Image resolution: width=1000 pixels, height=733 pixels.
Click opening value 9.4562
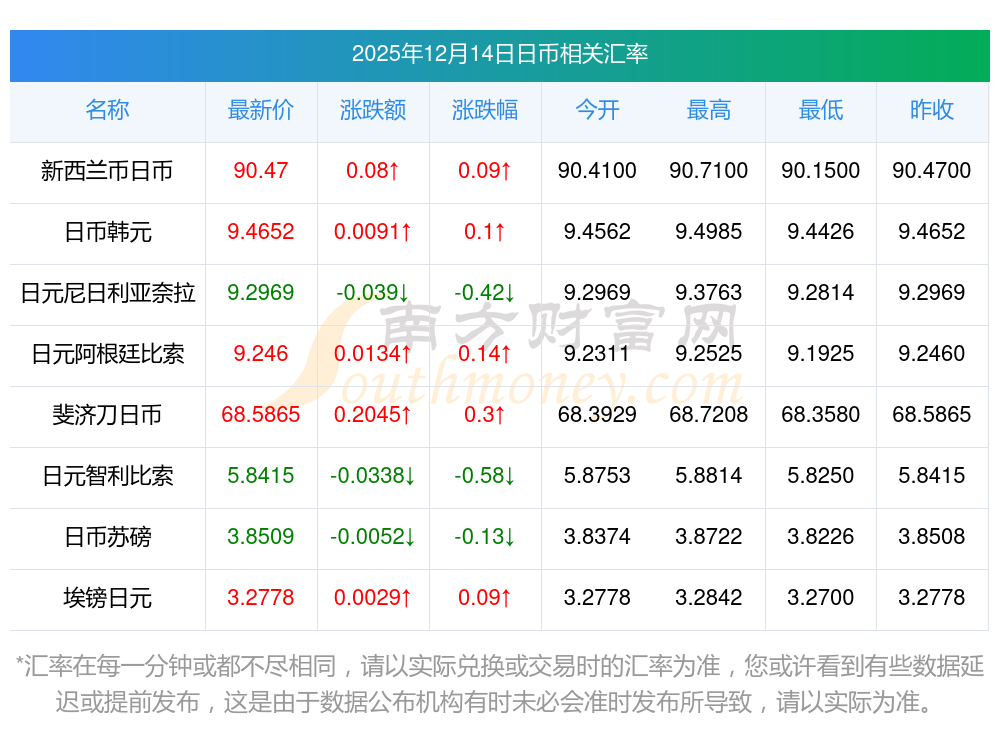tap(597, 231)
